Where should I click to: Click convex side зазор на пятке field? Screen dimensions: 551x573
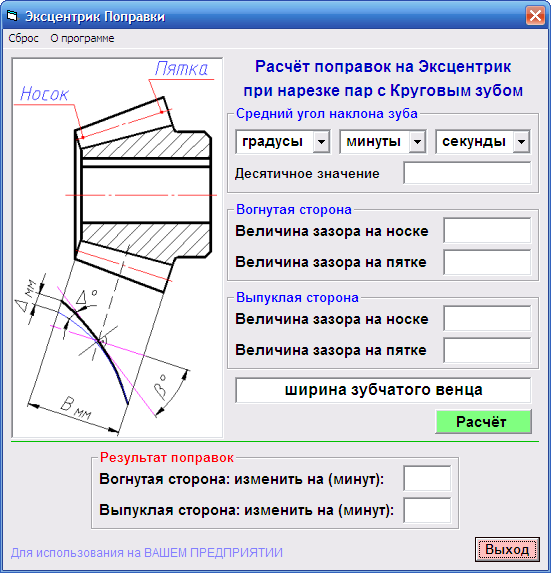click(487, 350)
